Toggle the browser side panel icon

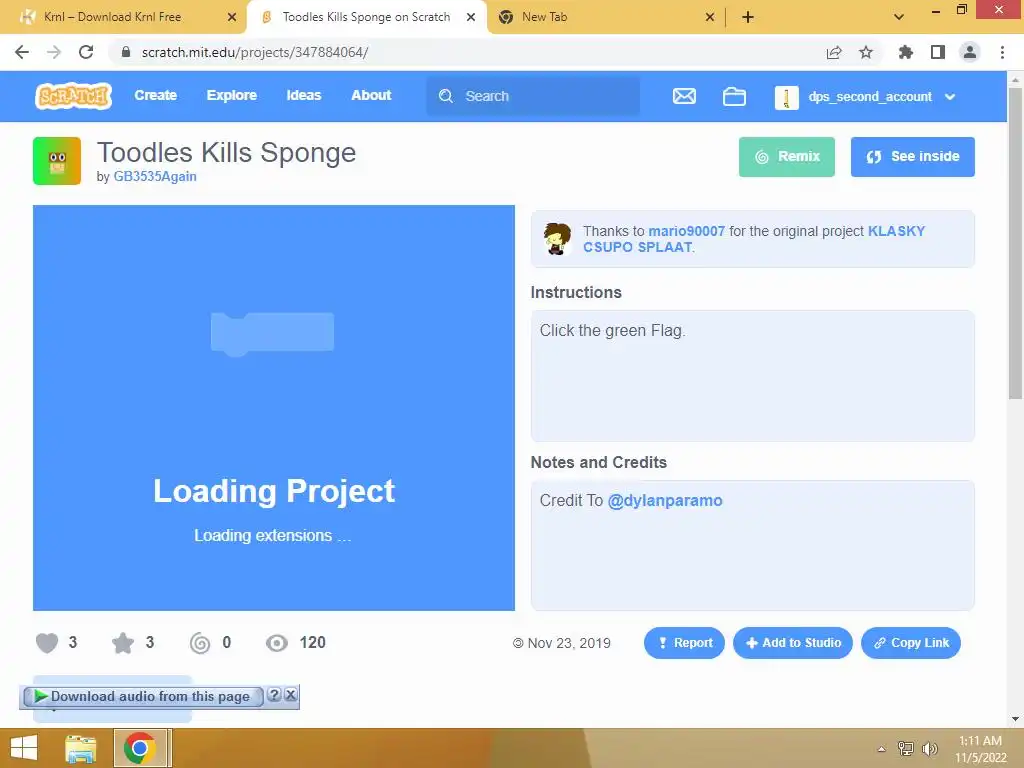point(938,52)
